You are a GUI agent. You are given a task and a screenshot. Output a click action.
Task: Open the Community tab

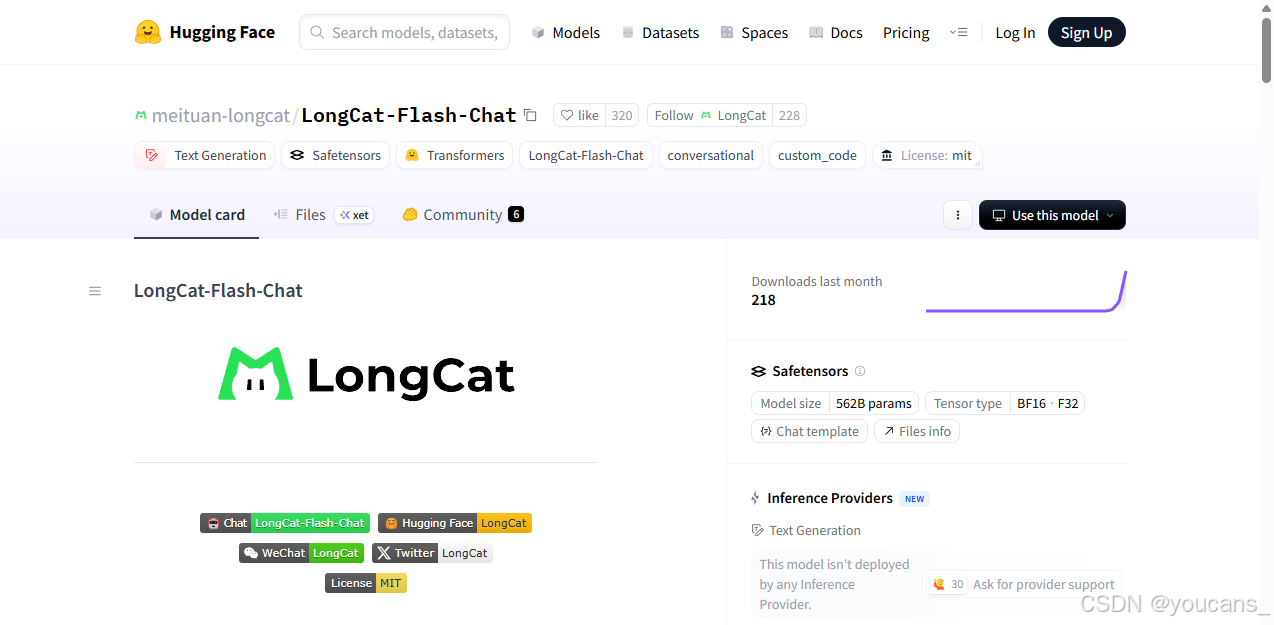pos(462,214)
